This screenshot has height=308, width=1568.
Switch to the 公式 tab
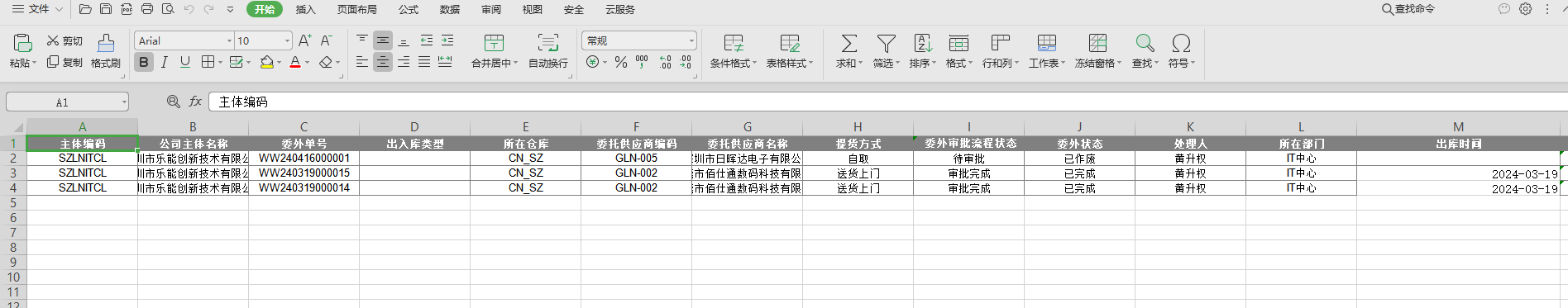[x=408, y=9]
